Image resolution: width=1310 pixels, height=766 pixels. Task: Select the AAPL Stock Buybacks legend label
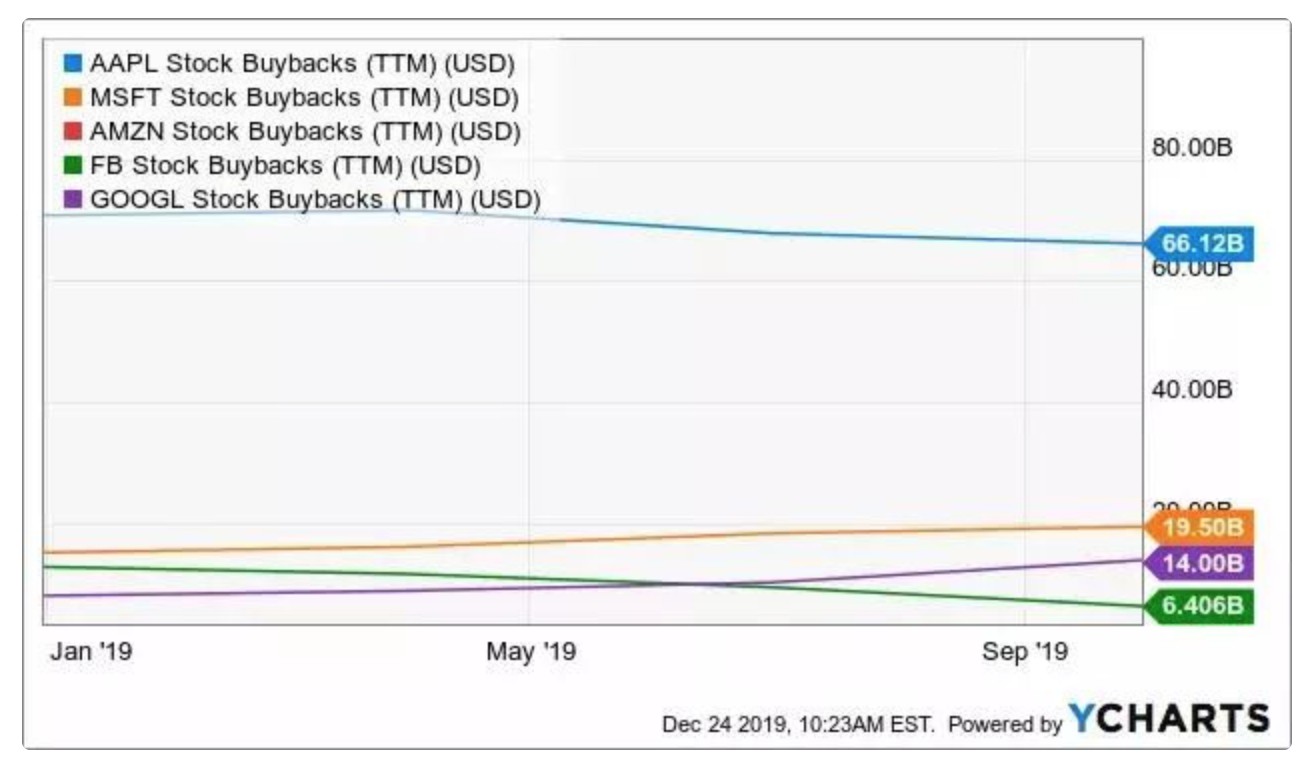302,65
